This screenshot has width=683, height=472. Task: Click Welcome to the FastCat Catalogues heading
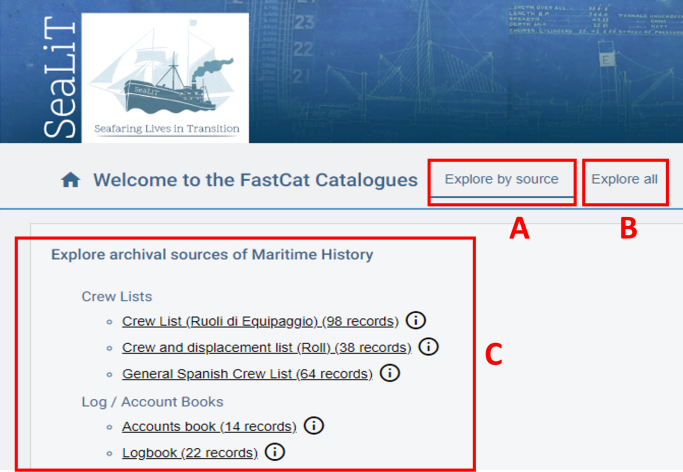255,180
